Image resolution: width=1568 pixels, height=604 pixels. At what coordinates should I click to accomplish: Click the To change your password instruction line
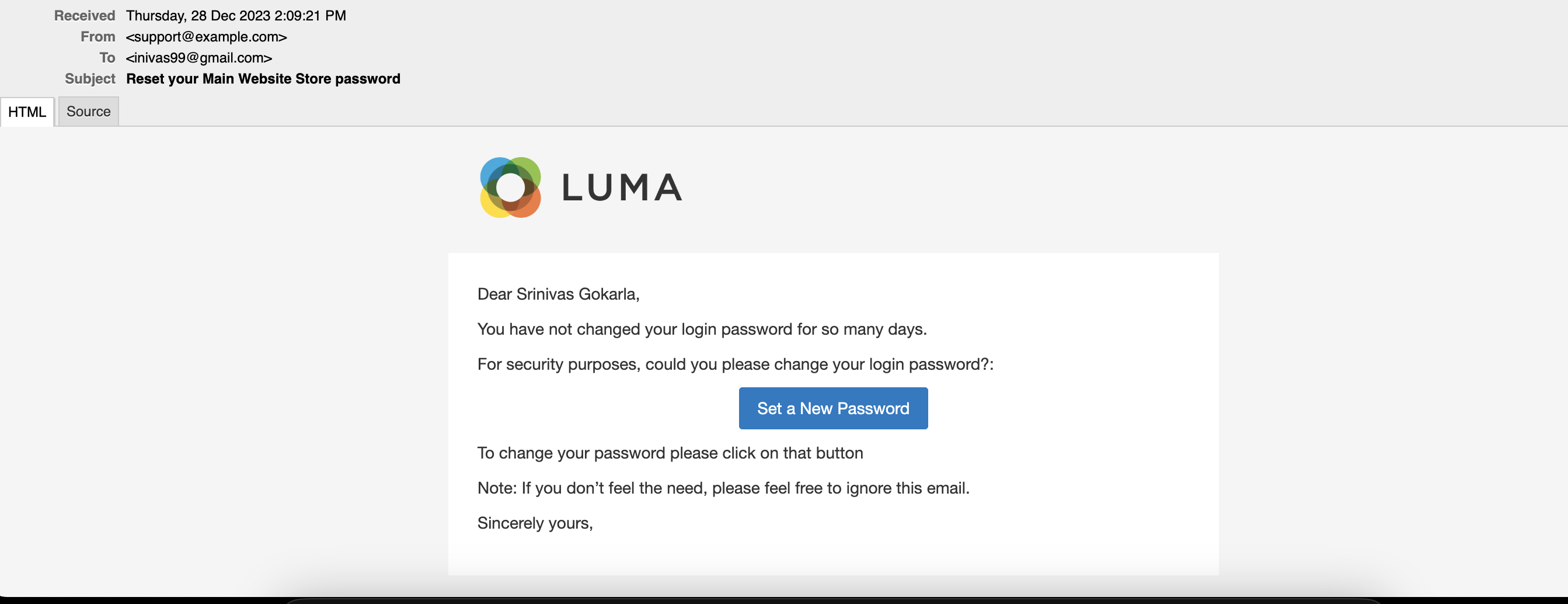coord(670,453)
